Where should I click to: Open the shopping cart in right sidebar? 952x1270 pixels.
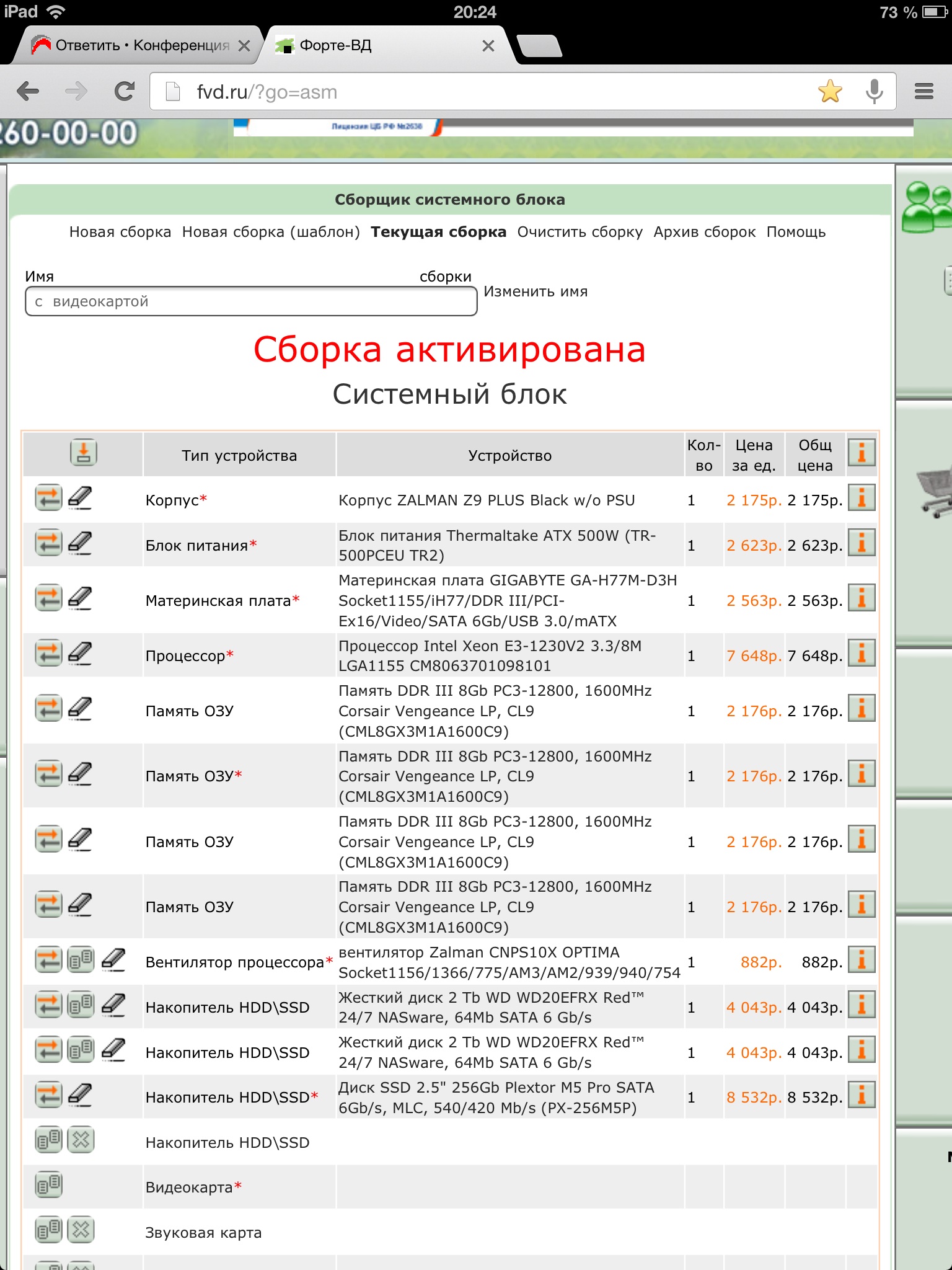pyautogui.click(x=935, y=492)
